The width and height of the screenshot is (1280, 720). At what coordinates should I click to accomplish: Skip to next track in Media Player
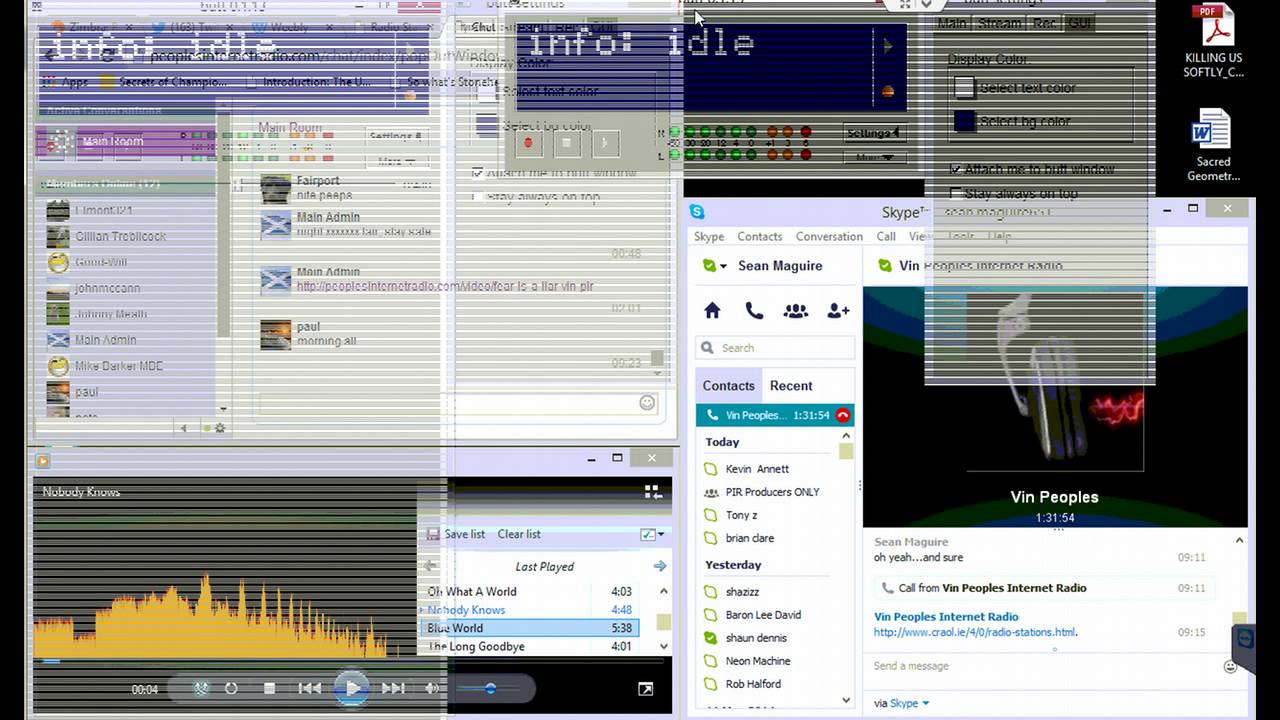point(393,688)
